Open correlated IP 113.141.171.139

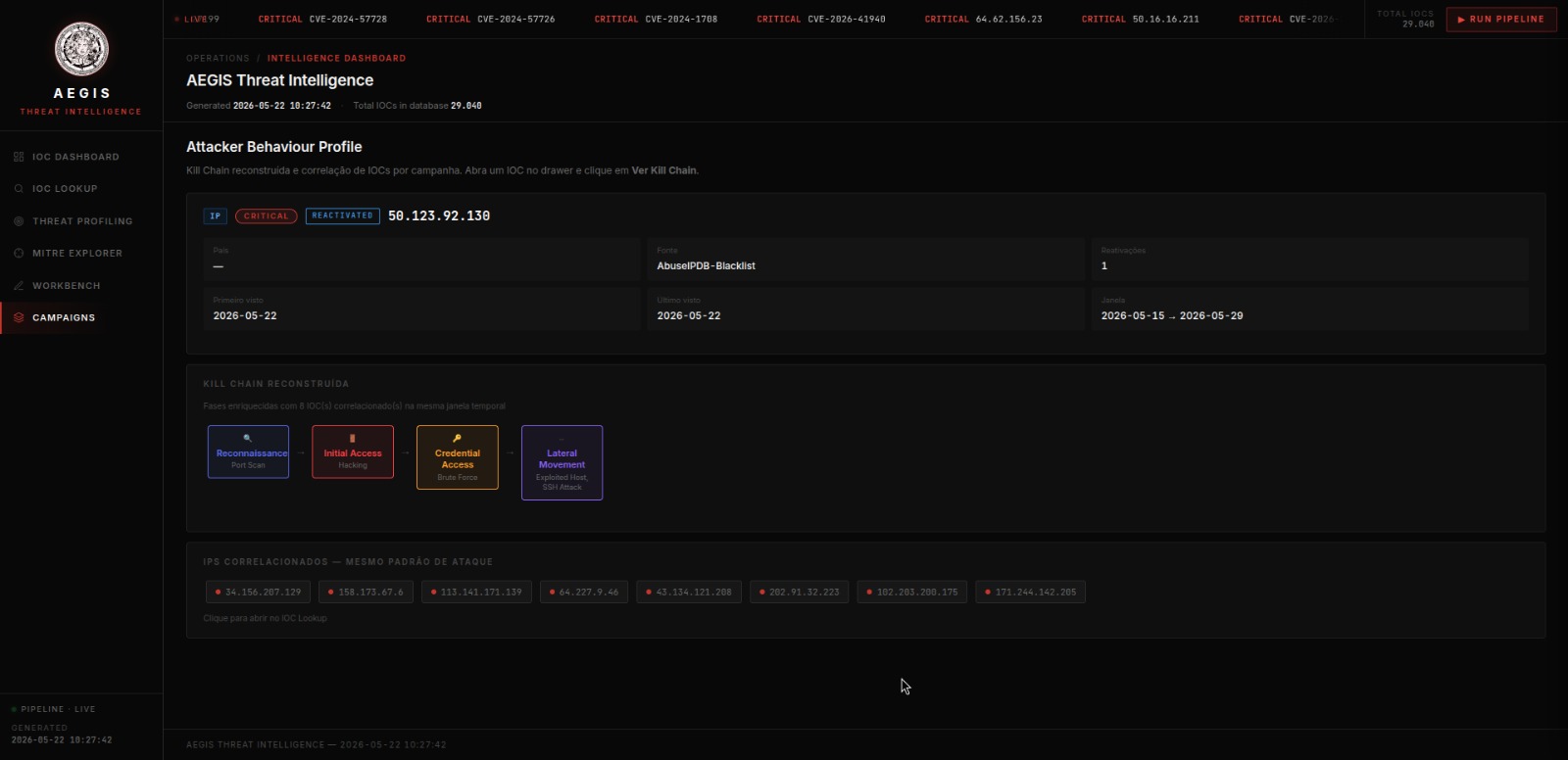[477, 592]
